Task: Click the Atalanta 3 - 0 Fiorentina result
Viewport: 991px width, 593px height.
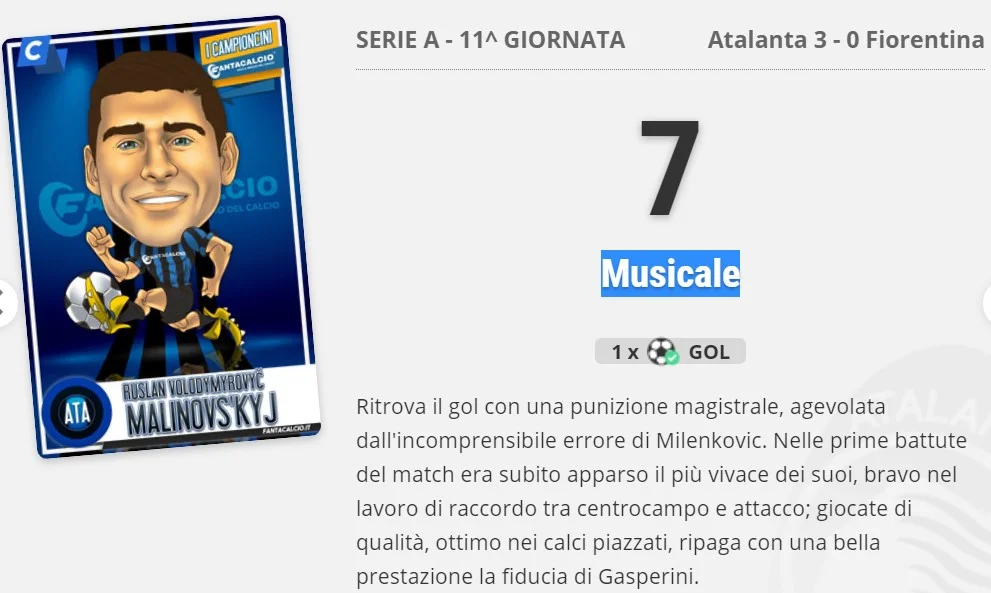Action: pyautogui.click(x=846, y=40)
